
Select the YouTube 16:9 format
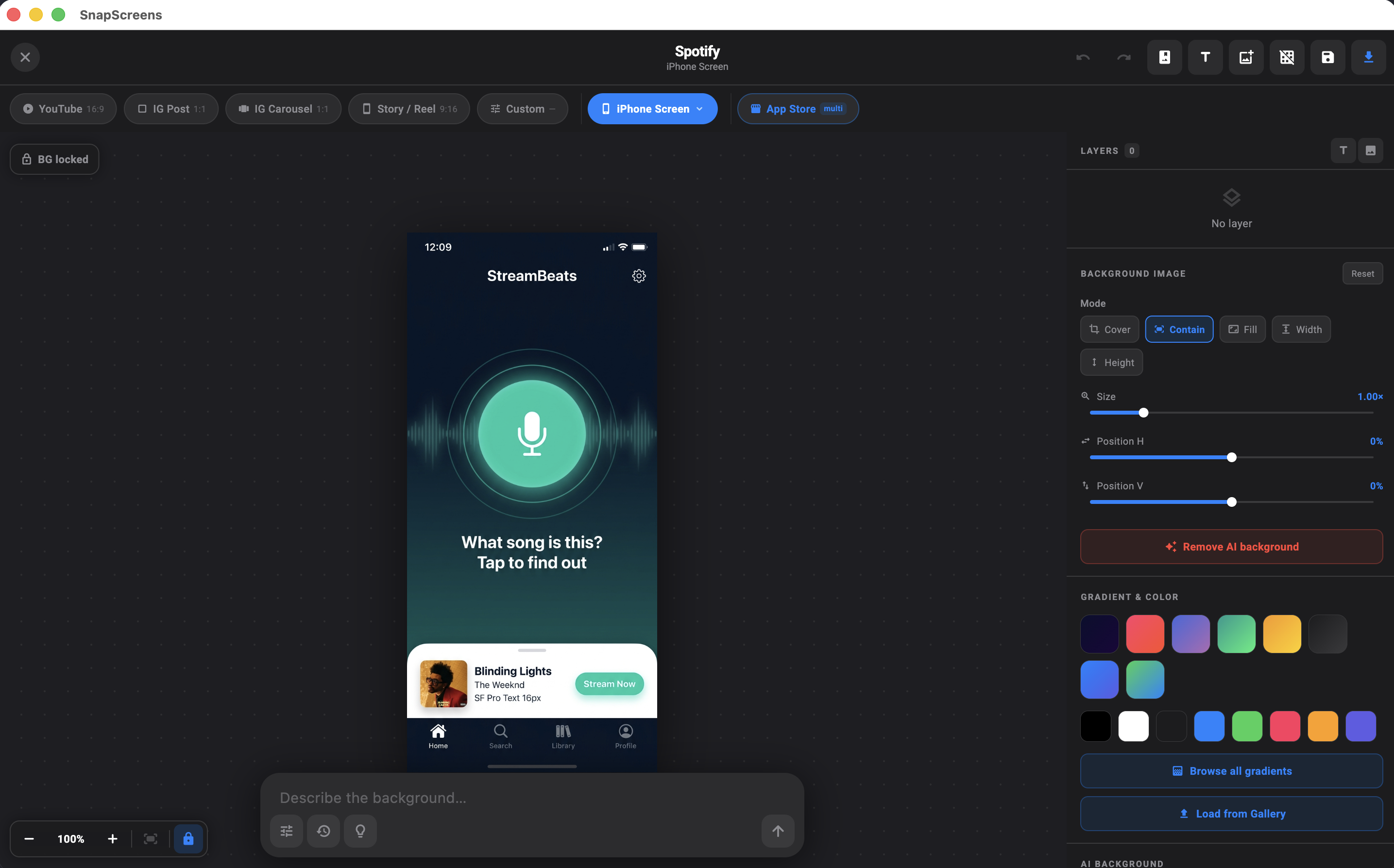pyautogui.click(x=63, y=109)
